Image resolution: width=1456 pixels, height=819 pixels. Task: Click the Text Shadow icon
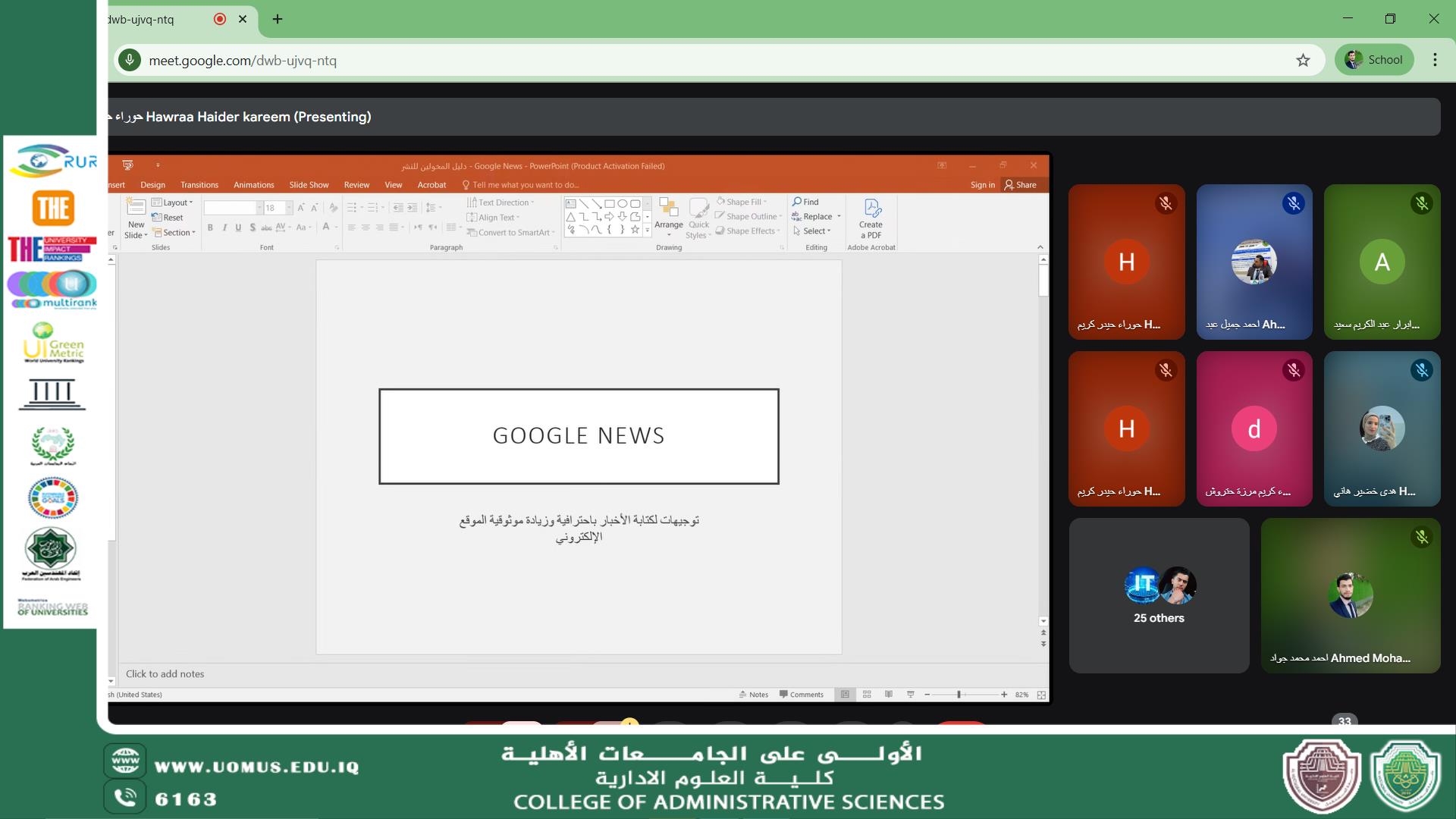pyautogui.click(x=253, y=227)
